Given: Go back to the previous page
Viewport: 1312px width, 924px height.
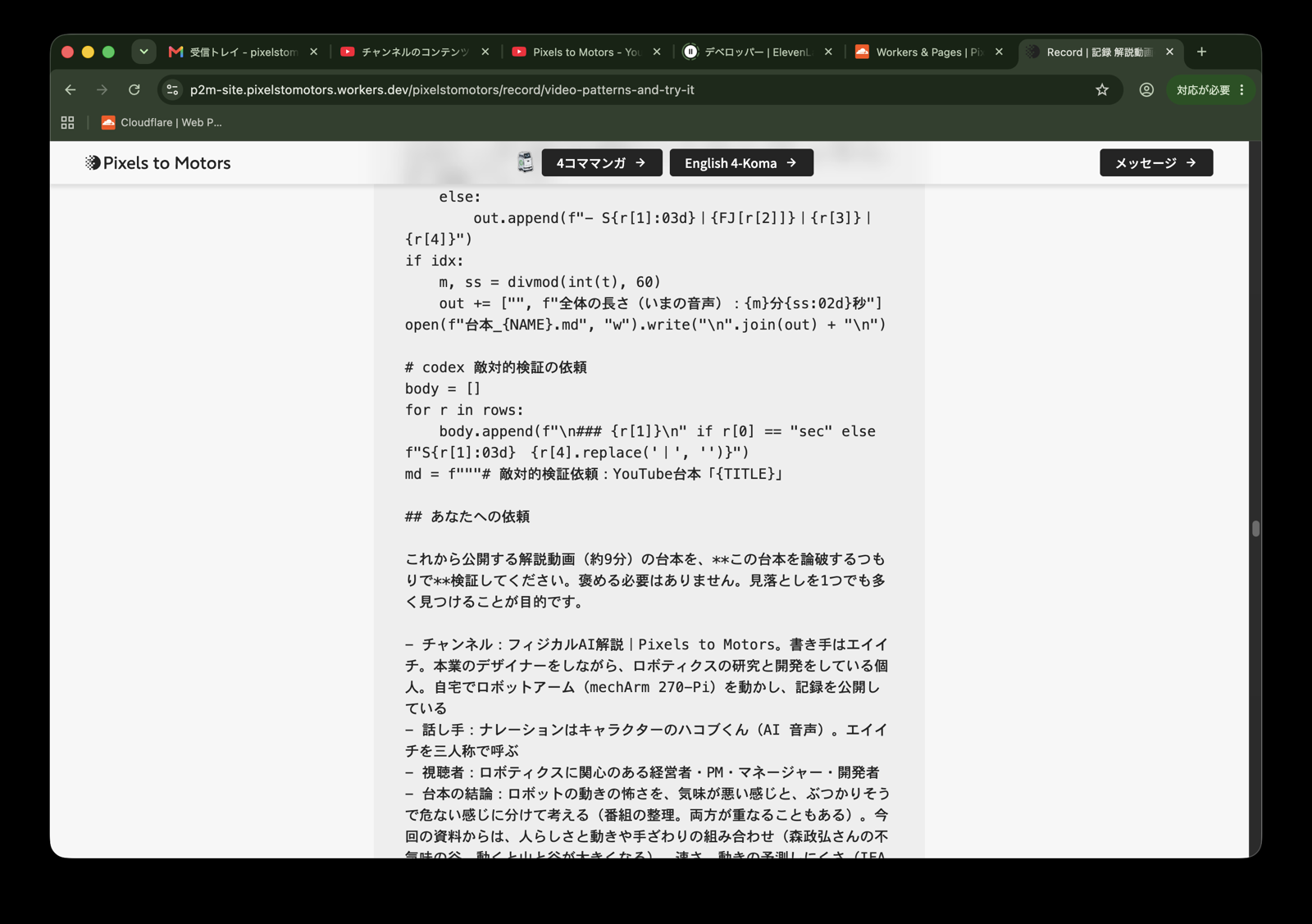Looking at the screenshot, I should click(71, 90).
